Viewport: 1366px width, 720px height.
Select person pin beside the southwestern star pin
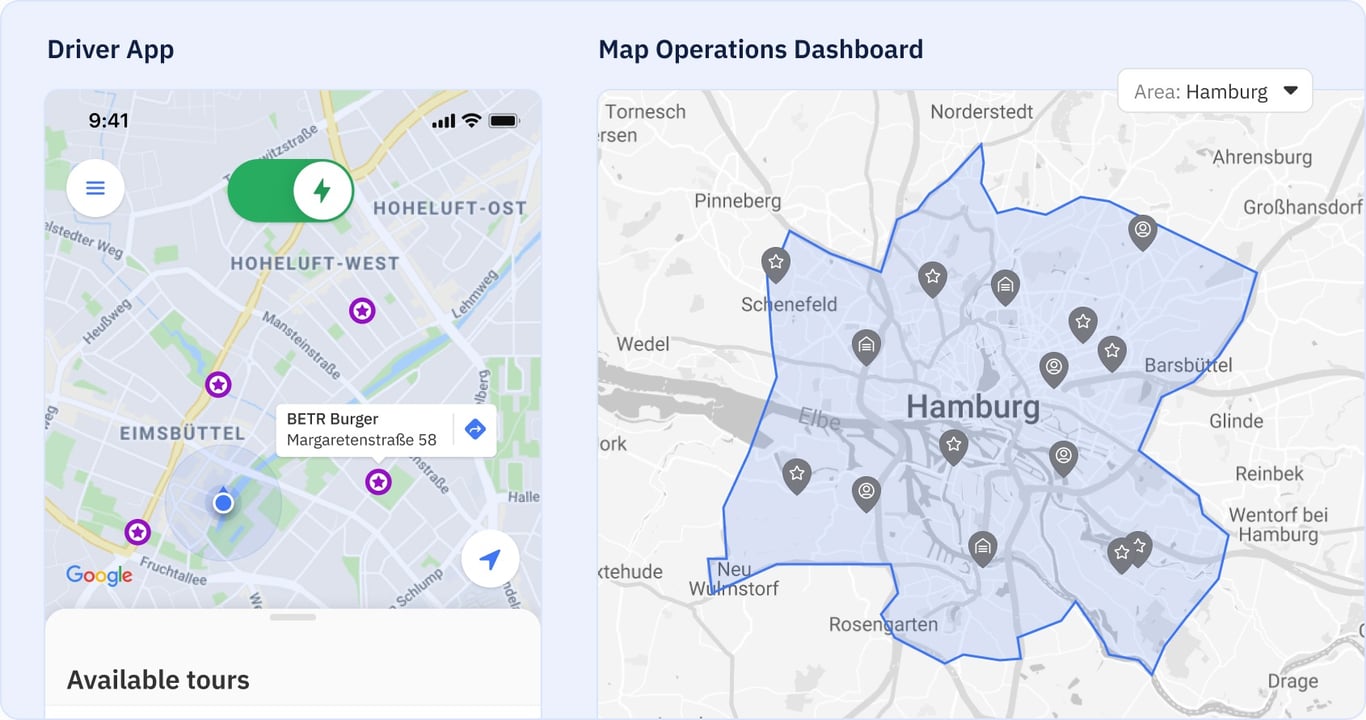[866, 494]
